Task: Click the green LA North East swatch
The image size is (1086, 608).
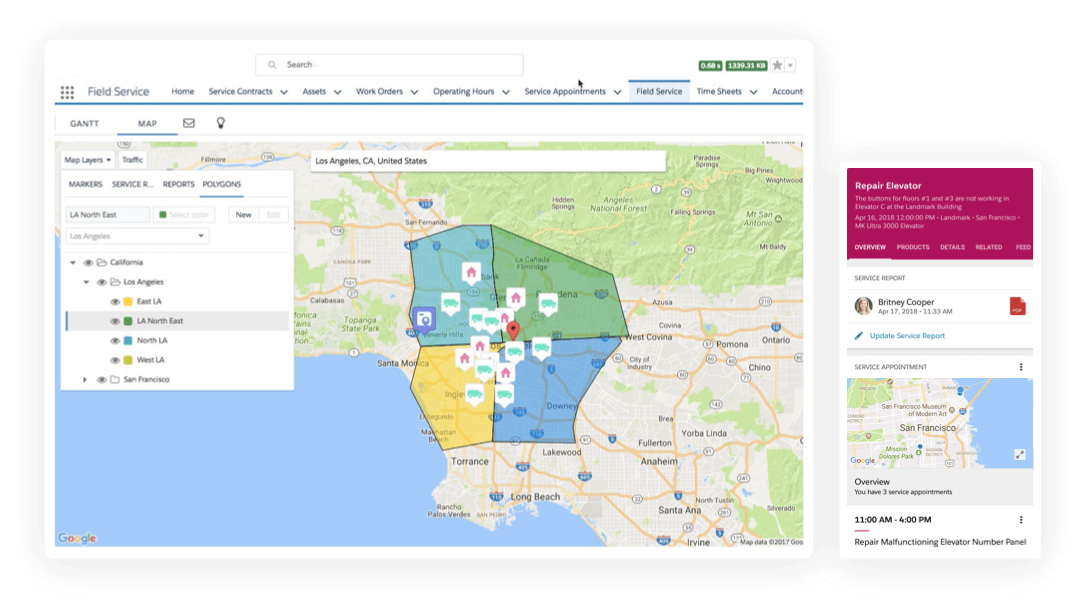Action: [128, 321]
